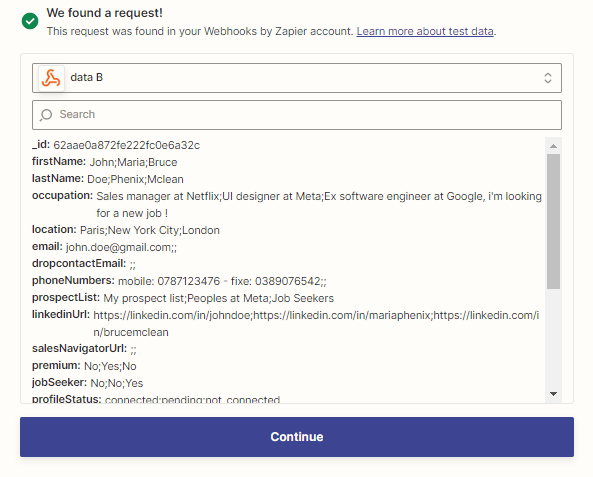Image resolution: width=593 pixels, height=477 pixels.
Task: Select the jobSeeker field row
Action: [x=88, y=383]
